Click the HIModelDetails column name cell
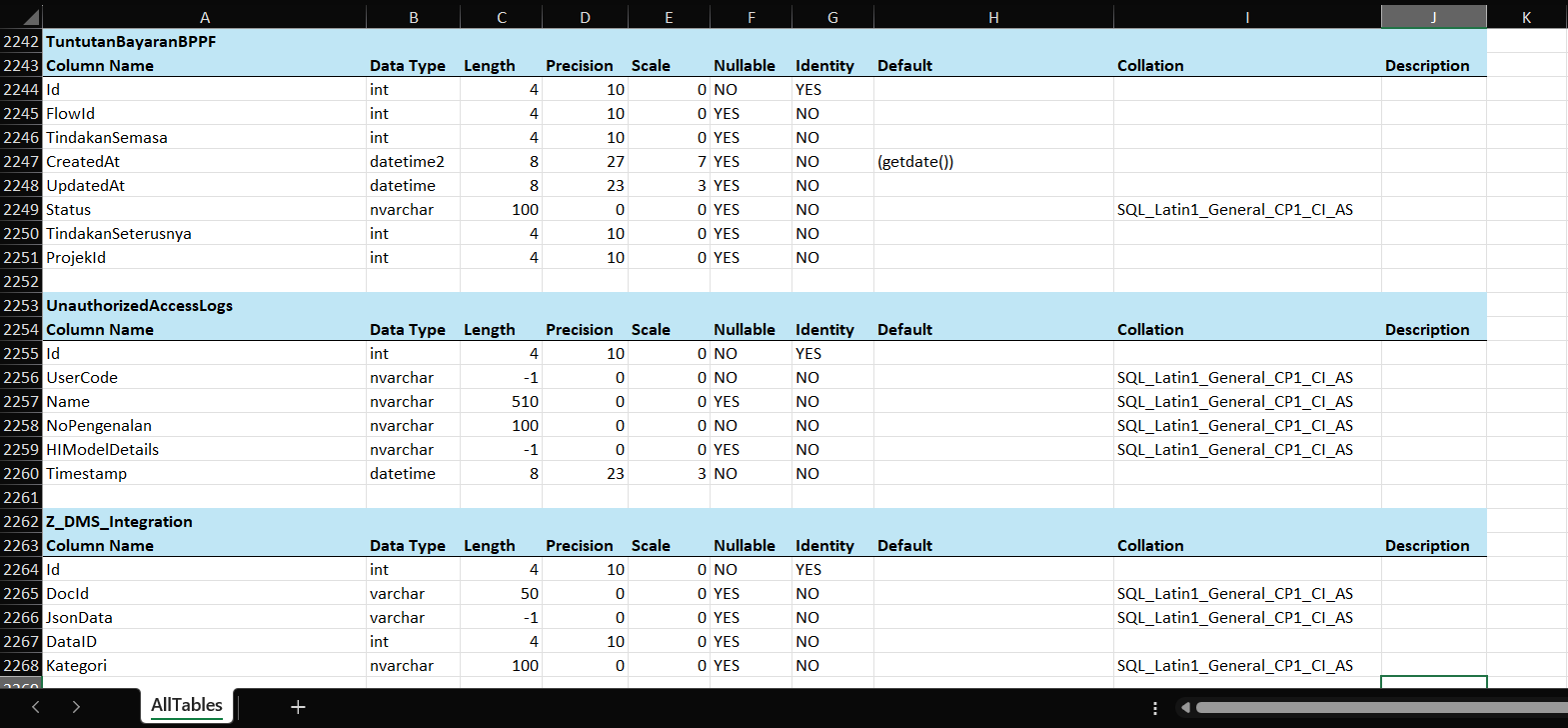The height and width of the screenshot is (728, 1568). [x=103, y=449]
